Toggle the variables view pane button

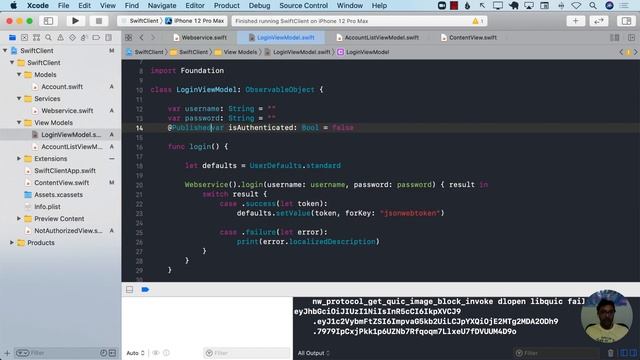click(x=624, y=353)
